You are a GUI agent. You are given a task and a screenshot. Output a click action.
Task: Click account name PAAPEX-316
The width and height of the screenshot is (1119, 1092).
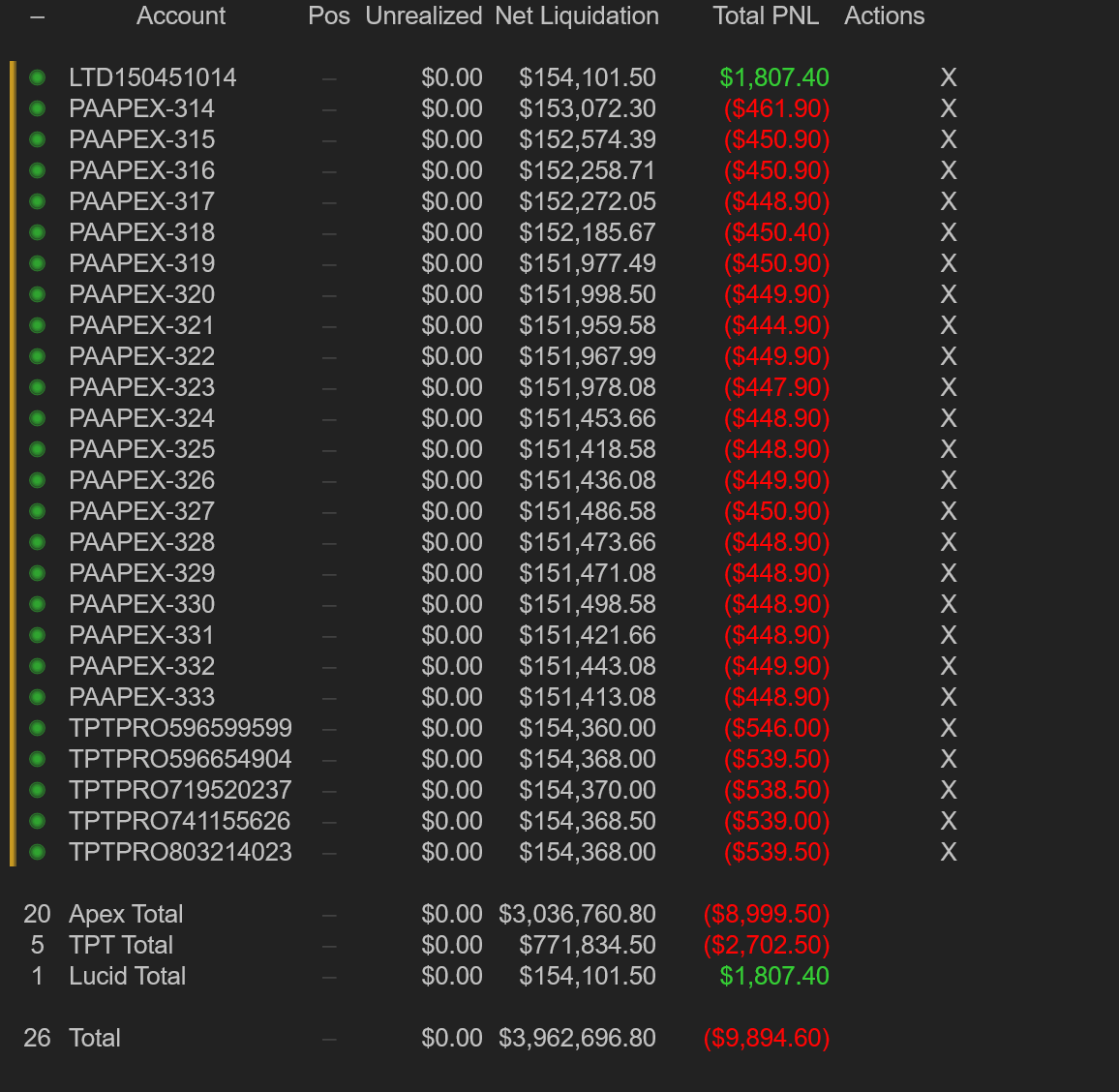click(x=141, y=170)
